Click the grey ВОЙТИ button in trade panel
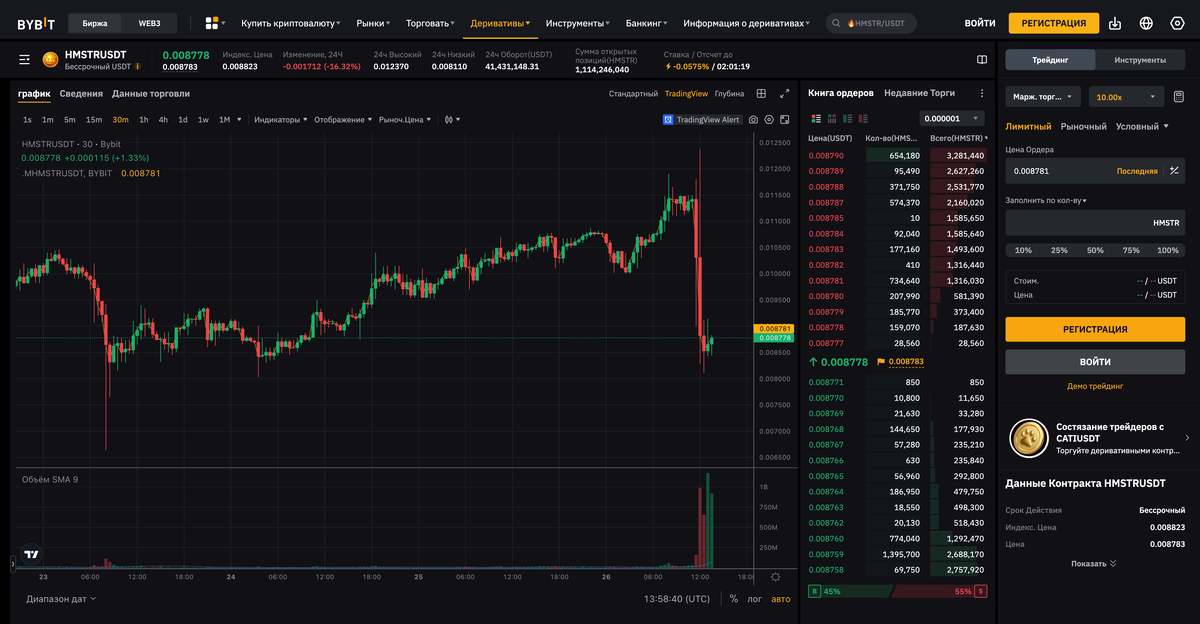The height and width of the screenshot is (624, 1200). click(x=1095, y=361)
